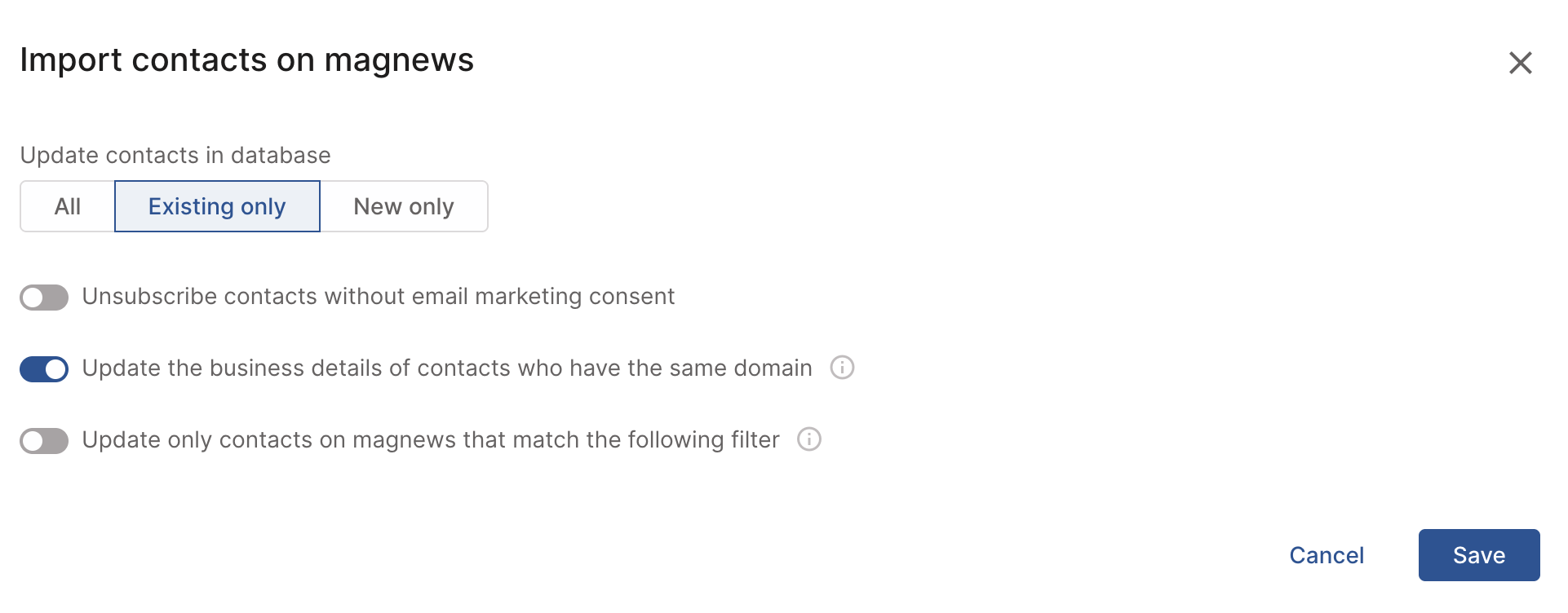
Task: Select the All segment option
Action: click(68, 206)
